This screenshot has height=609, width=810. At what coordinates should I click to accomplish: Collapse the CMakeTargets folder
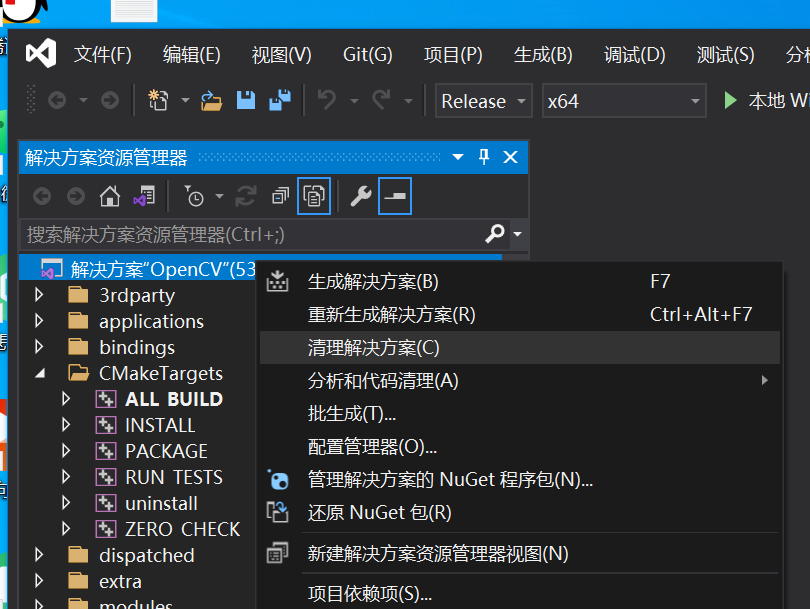pos(40,373)
